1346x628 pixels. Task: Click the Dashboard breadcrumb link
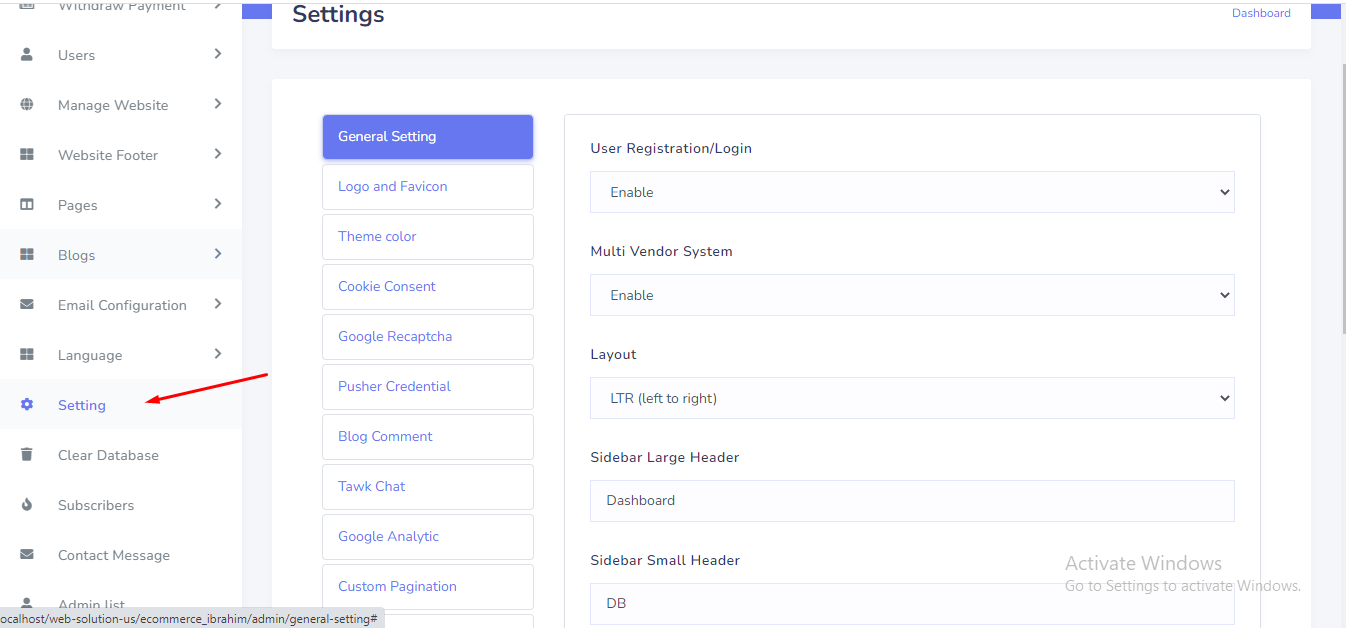click(1260, 13)
